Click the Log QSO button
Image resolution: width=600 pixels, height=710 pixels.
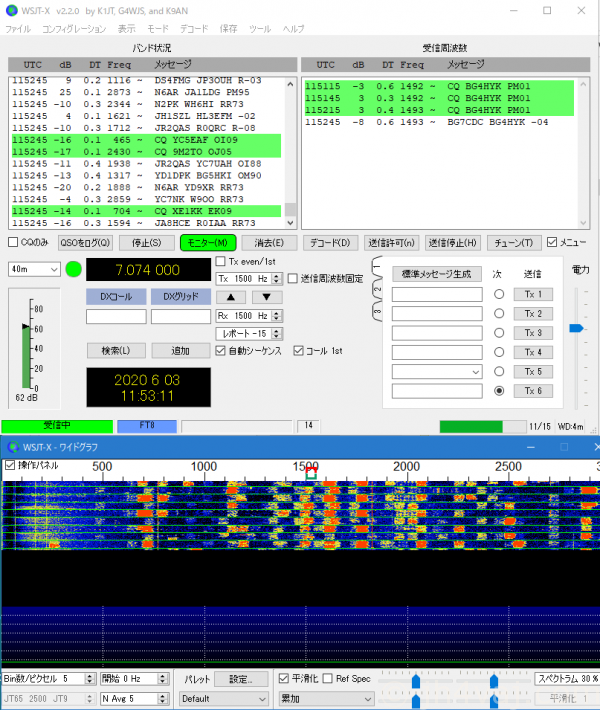click(85, 242)
